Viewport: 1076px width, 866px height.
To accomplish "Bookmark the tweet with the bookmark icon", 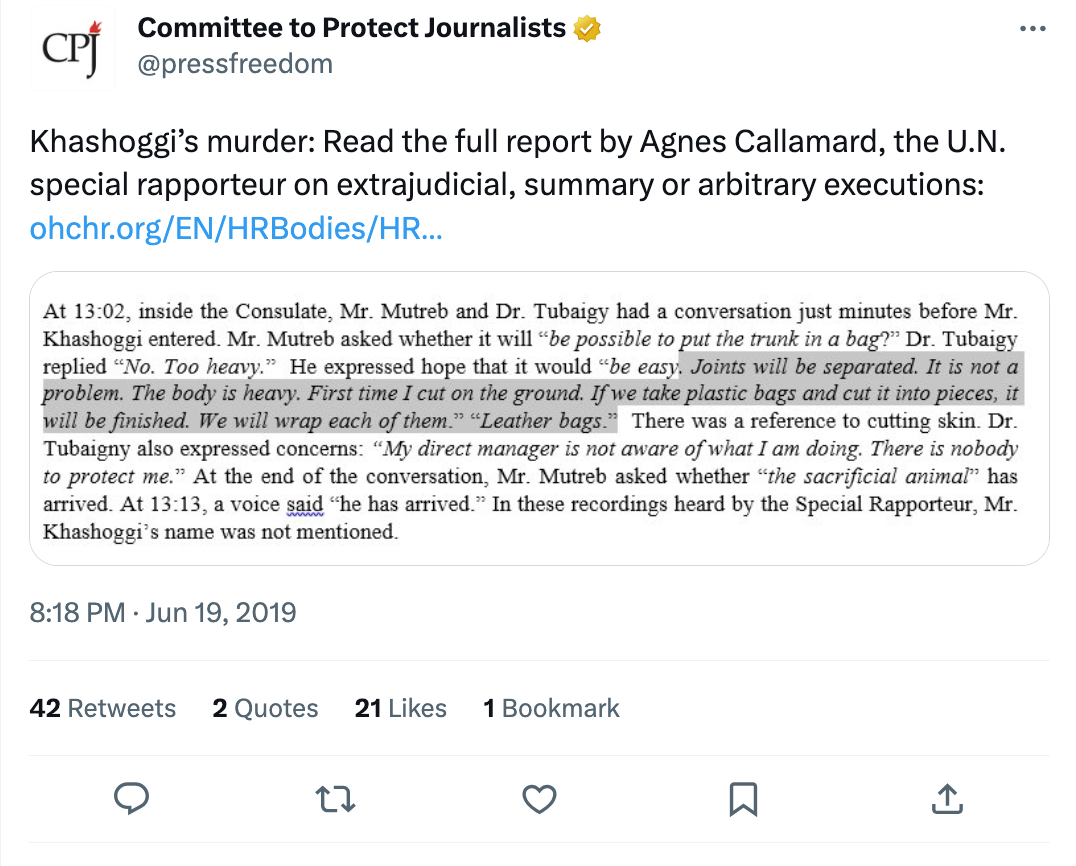I will pyautogui.click(x=743, y=799).
